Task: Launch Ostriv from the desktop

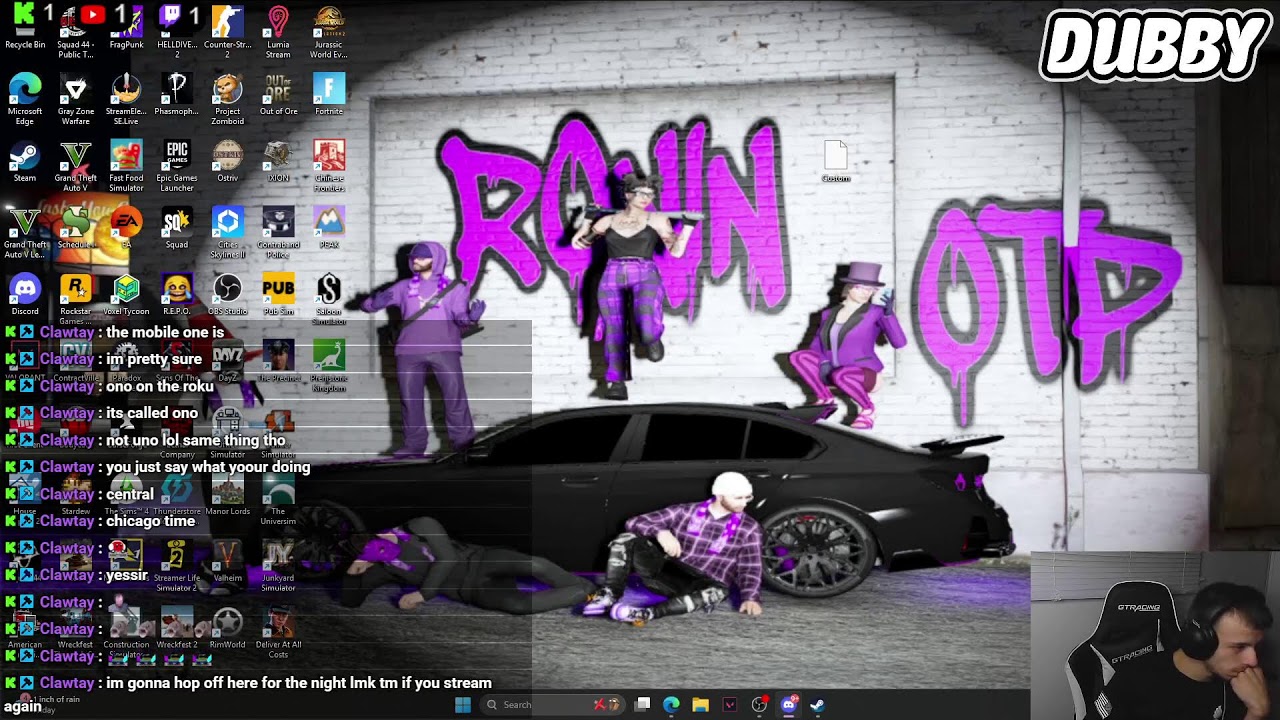Action: pyautogui.click(x=227, y=162)
